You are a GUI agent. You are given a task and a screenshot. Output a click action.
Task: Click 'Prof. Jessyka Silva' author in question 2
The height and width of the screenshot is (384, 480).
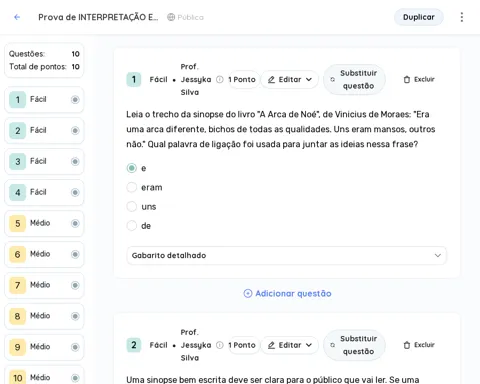pyautogui.click(x=196, y=345)
